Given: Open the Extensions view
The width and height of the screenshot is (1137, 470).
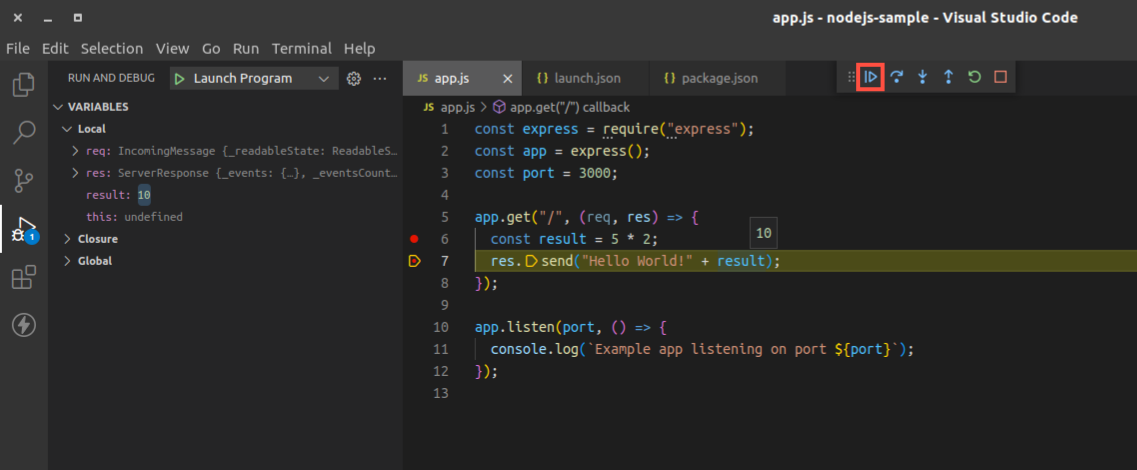Looking at the screenshot, I should point(24,277).
